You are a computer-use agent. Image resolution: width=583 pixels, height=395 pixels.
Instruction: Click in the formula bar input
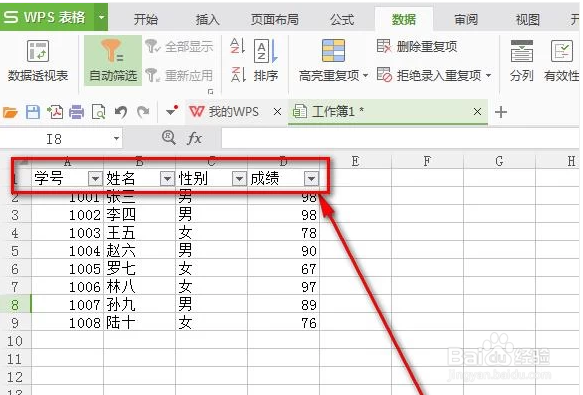pyautogui.click(x=400, y=139)
